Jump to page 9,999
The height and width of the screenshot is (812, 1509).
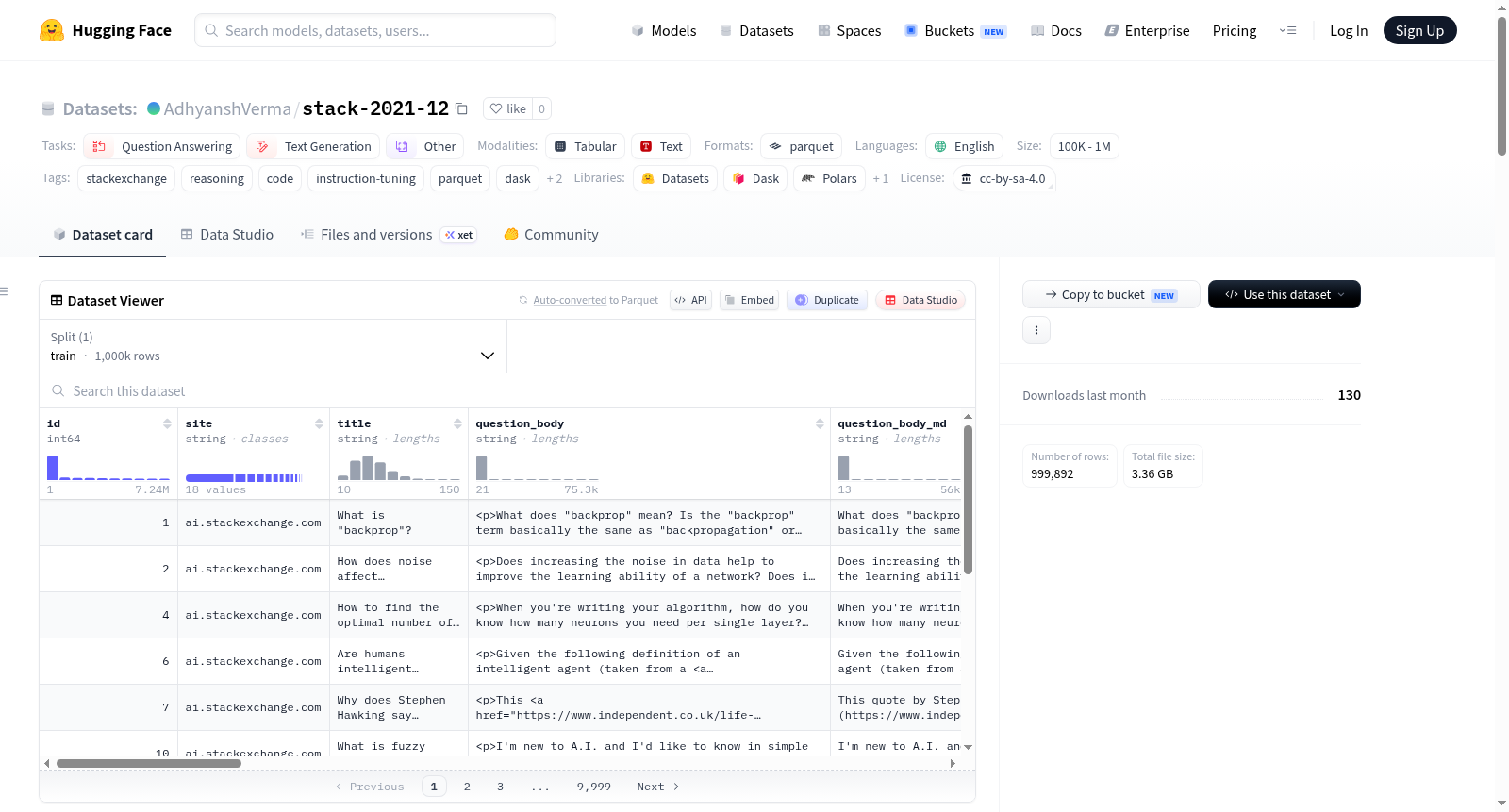pos(594,787)
